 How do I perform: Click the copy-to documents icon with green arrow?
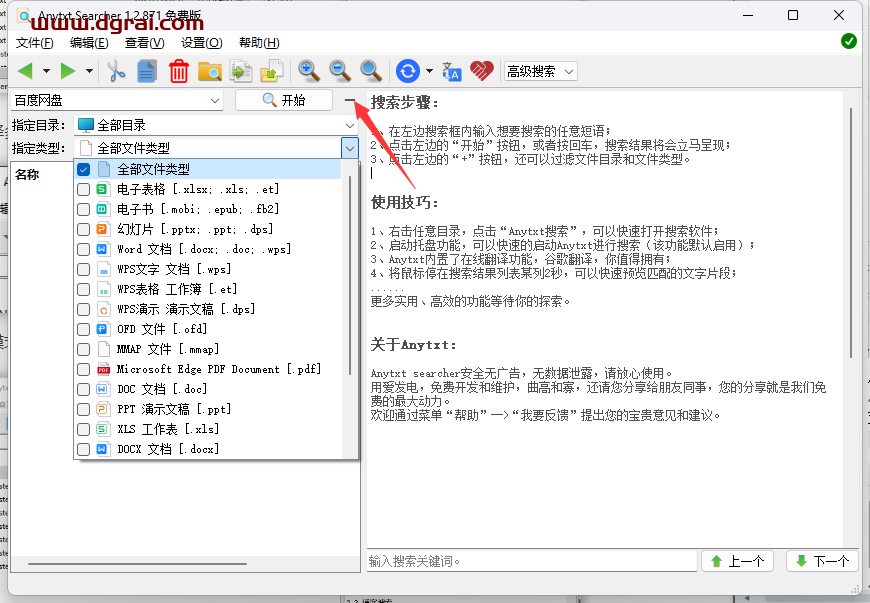coord(241,71)
